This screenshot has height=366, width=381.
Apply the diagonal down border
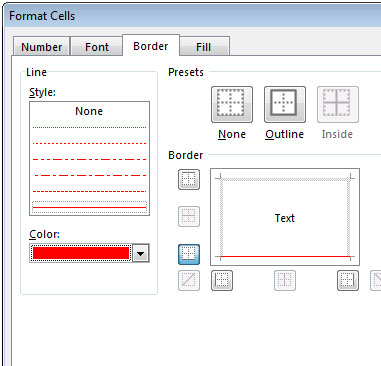point(376,280)
